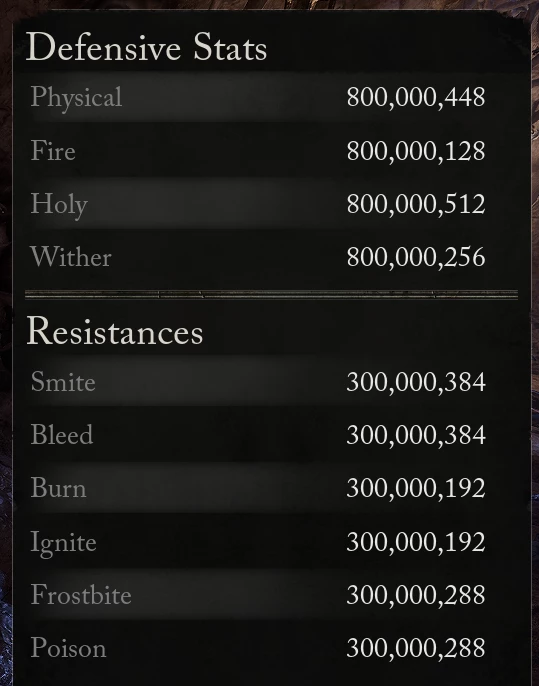The width and height of the screenshot is (539, 686).
Task: Select the Smite resistance row
Action: click(271, 382)
